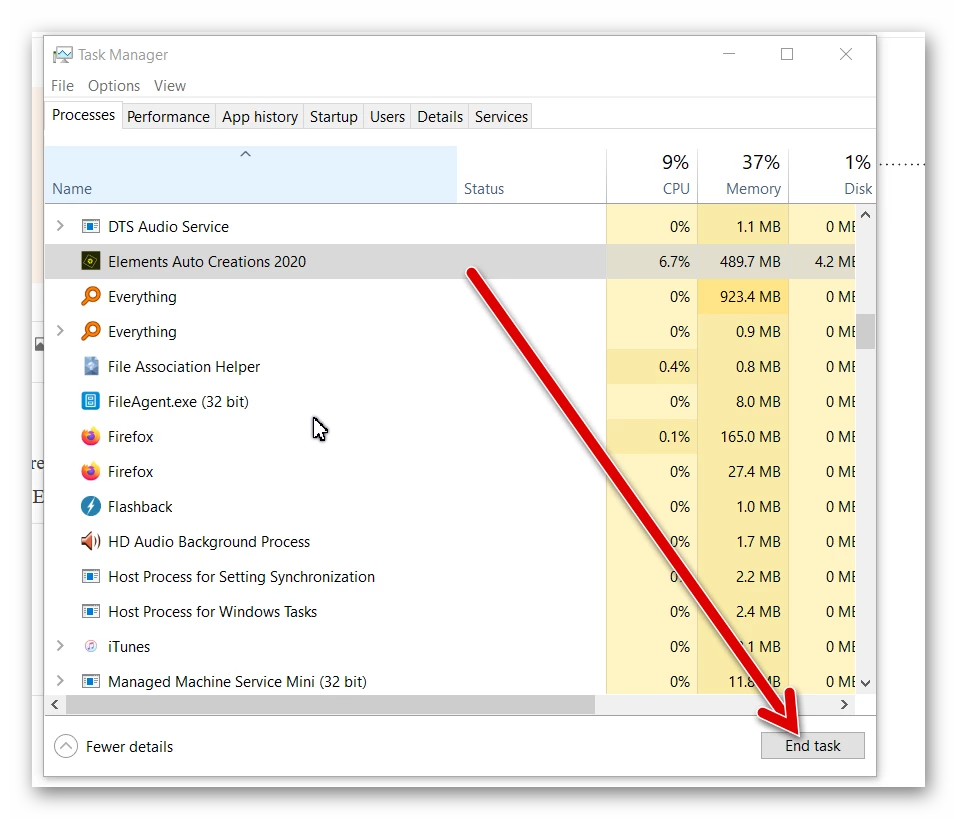
Task: Click the End task button
Action: (x=812, y=746)
